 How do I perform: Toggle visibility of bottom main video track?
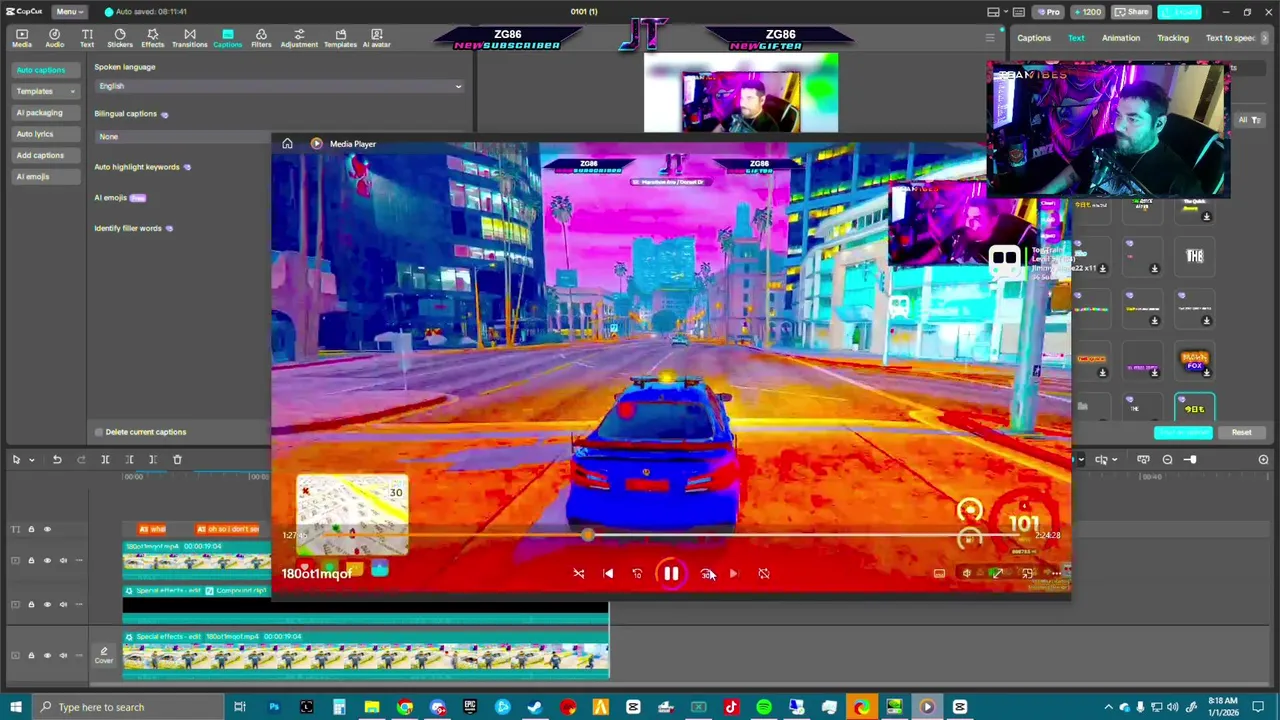[x=47, y=655]
